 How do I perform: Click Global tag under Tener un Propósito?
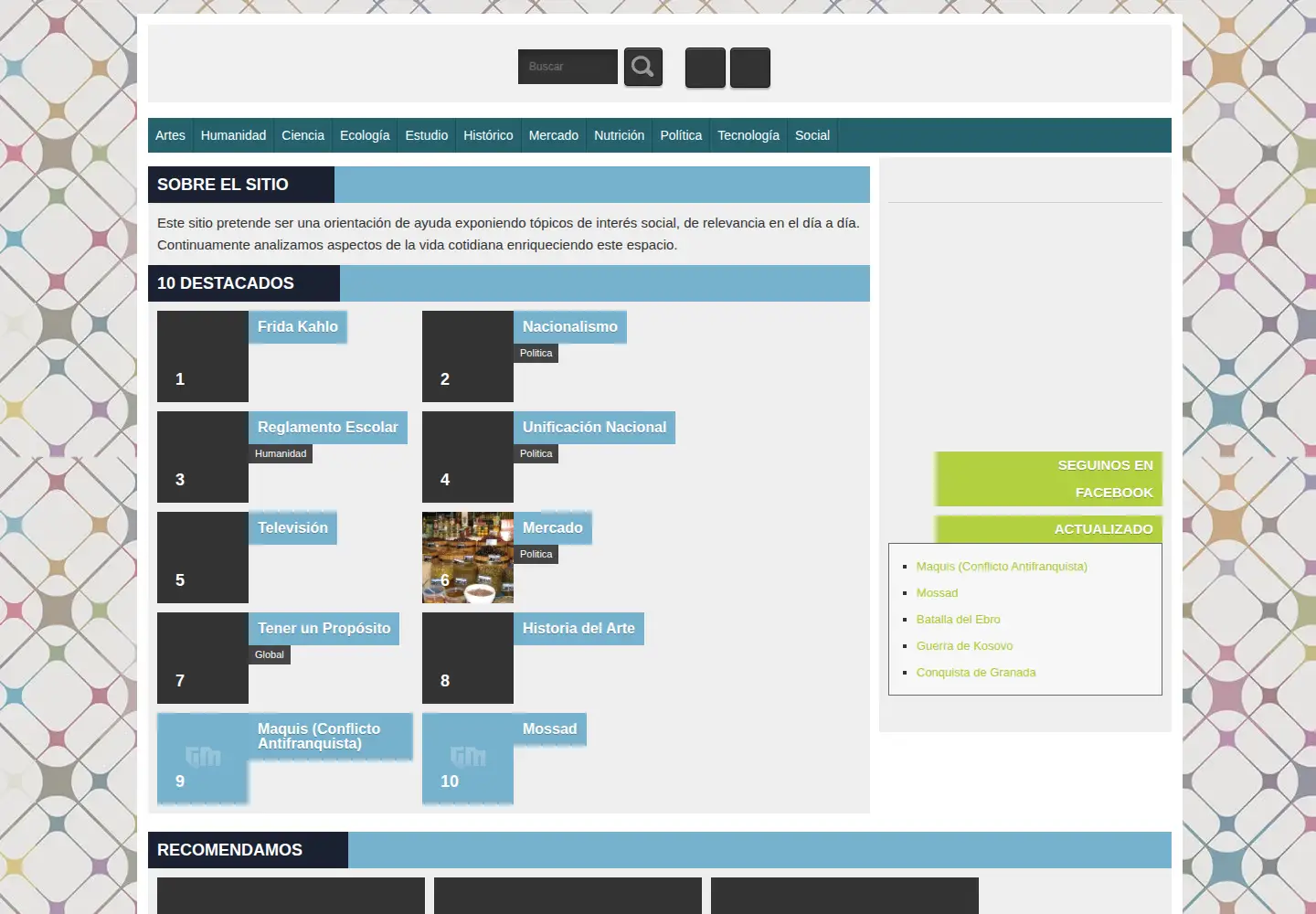pos(270,655)
